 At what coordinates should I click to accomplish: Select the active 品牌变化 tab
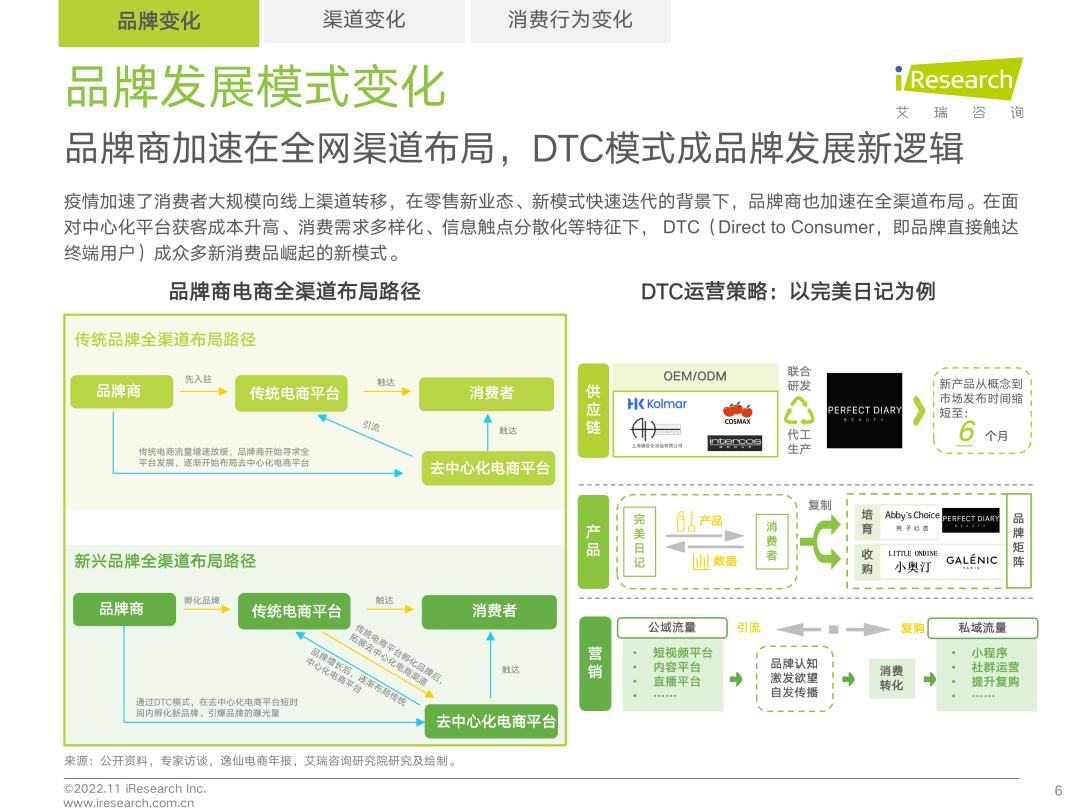click(159, 22)
